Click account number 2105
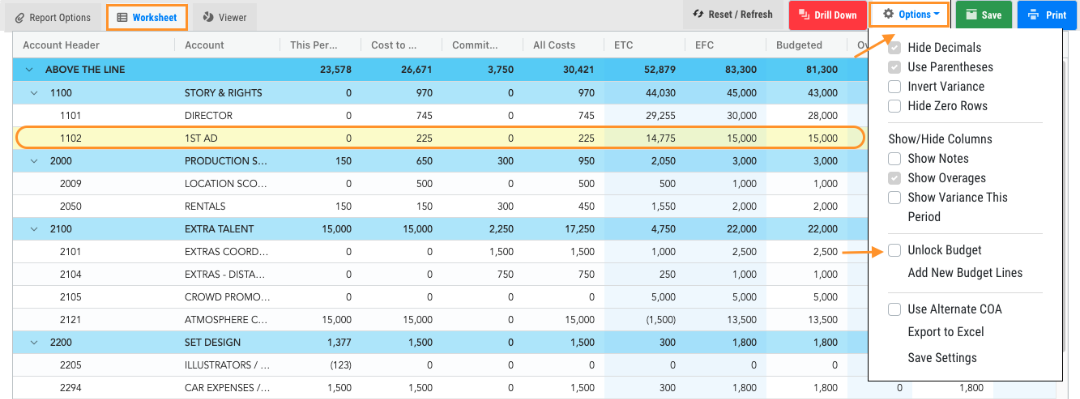This screenshot has width=1080, height=399. click(71, 296)
